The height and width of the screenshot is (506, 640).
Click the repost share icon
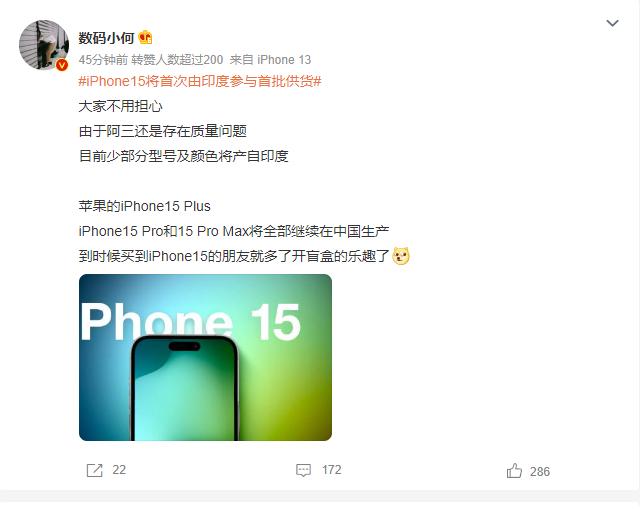[x=94, y=470]
